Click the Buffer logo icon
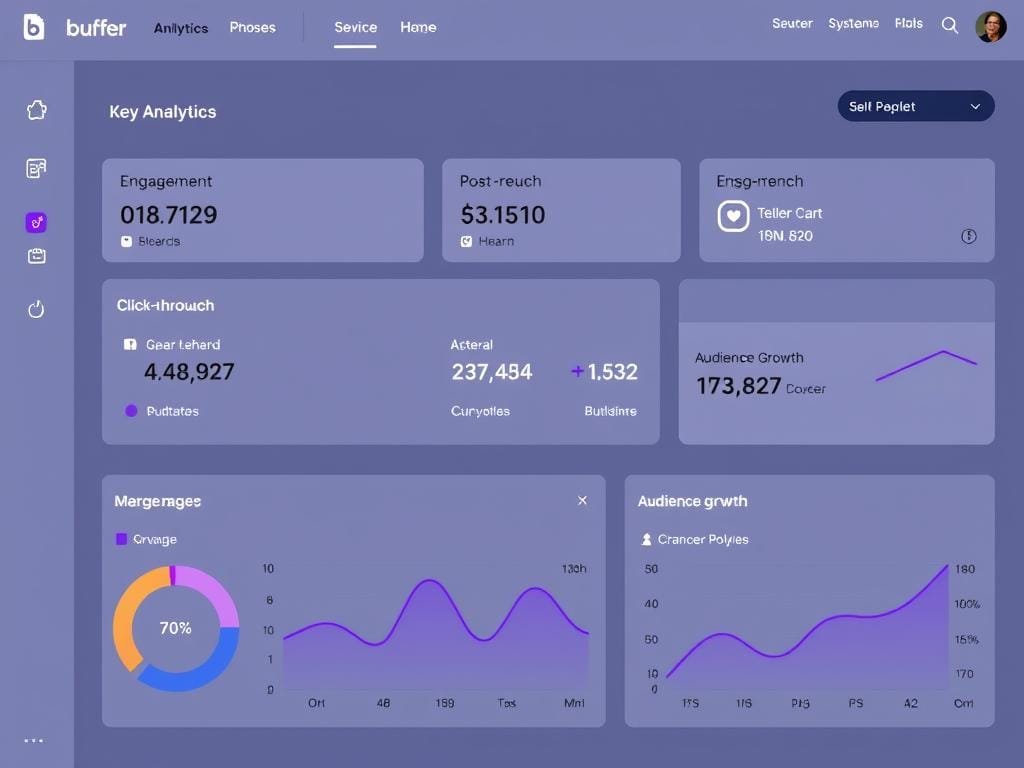The width and height of the screenshot is (1024, 768). [x=34, y=27]
